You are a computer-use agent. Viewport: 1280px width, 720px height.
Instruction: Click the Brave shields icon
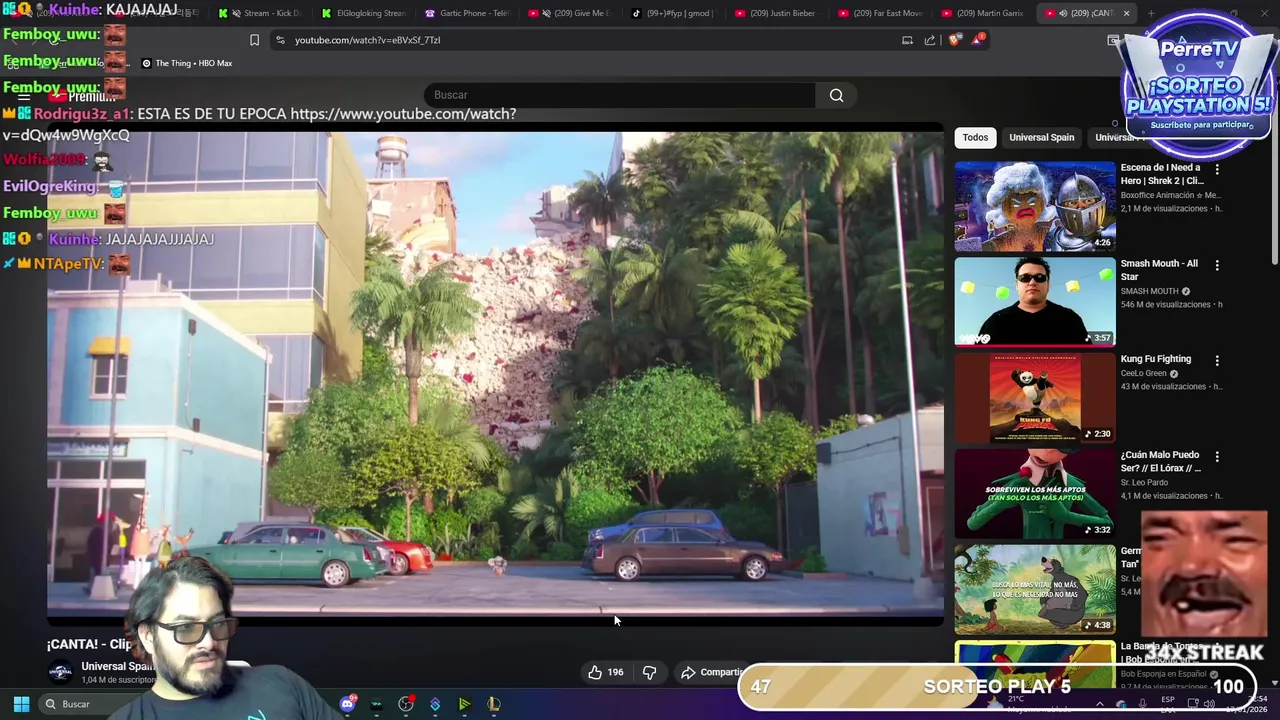[x=954, y=40]
